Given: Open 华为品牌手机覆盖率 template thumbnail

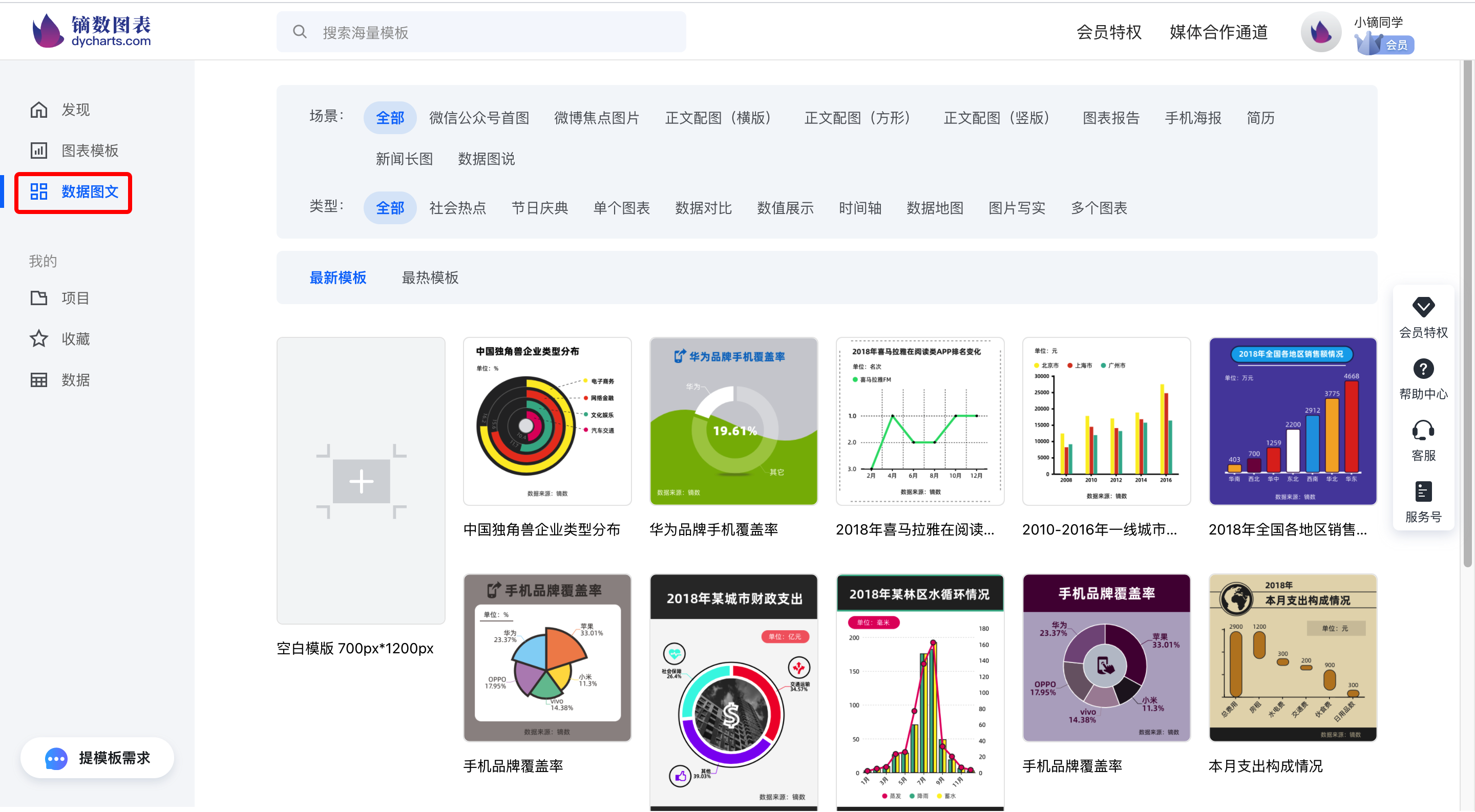Looking at the screenshot, I should (733, 422).
